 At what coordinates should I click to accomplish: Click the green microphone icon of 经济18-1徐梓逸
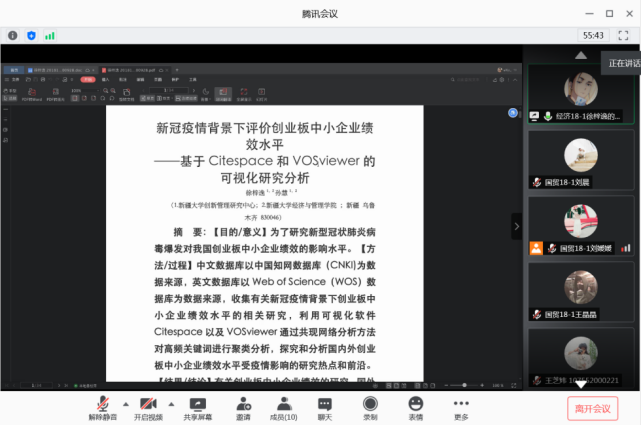[548, 116]
